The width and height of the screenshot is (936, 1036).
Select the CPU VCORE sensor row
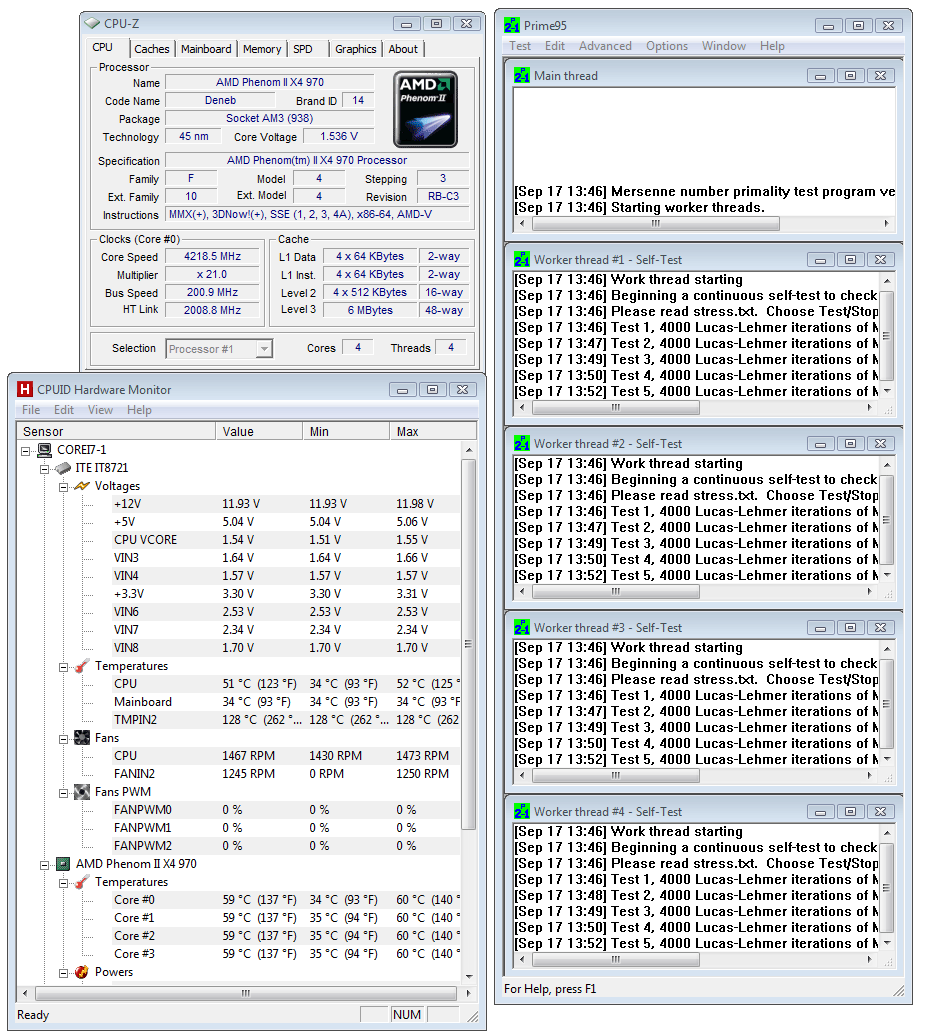(145, 540)
